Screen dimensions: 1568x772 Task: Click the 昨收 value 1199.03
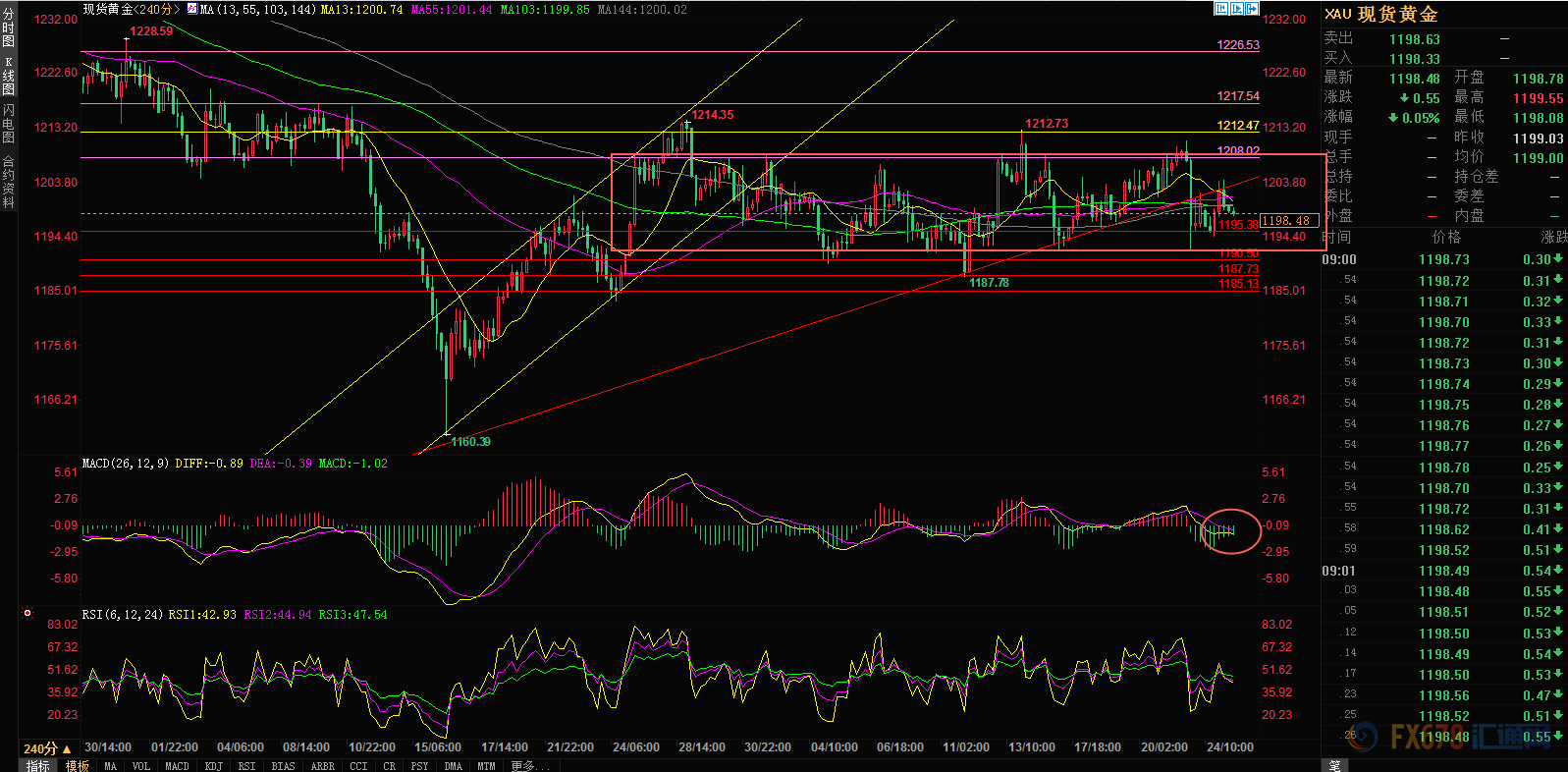click(1538, 138)
